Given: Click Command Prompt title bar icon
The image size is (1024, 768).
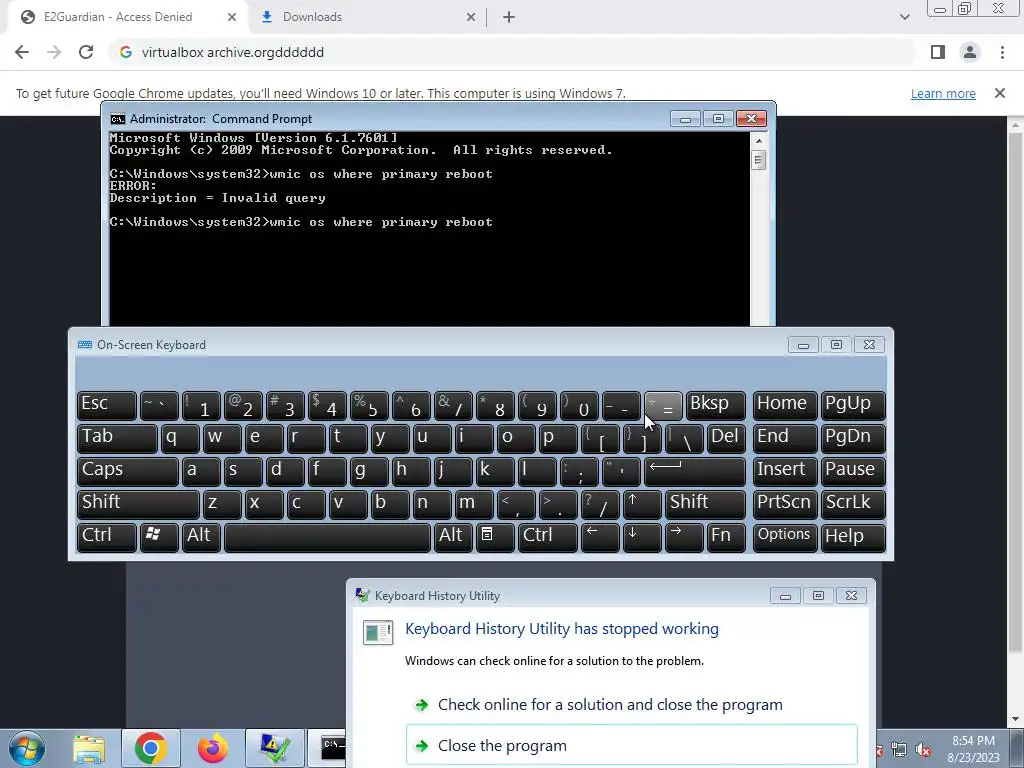Looking at the screenshot, I should (118, 119).
